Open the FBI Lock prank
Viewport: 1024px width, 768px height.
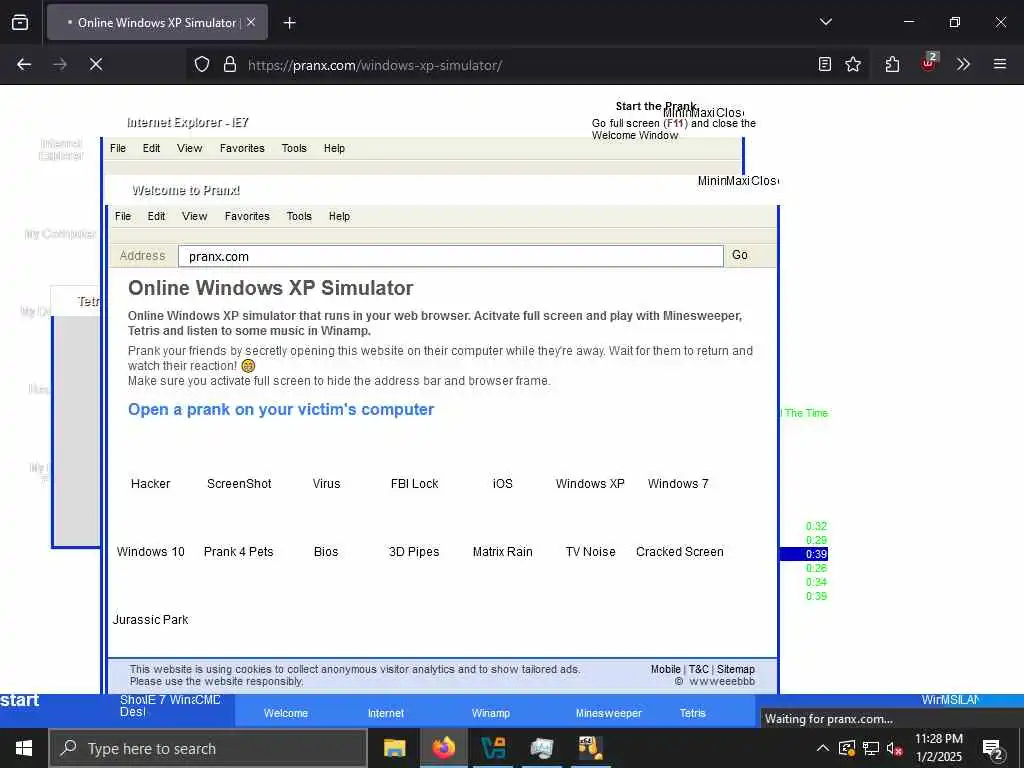click(x=414, y=484)
